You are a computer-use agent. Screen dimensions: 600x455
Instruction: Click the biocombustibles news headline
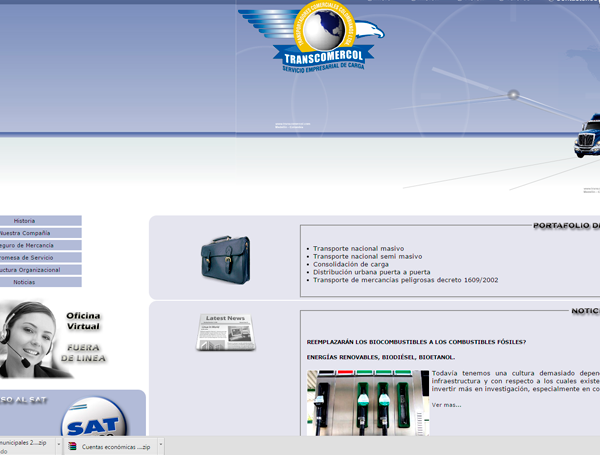point(416,342)
